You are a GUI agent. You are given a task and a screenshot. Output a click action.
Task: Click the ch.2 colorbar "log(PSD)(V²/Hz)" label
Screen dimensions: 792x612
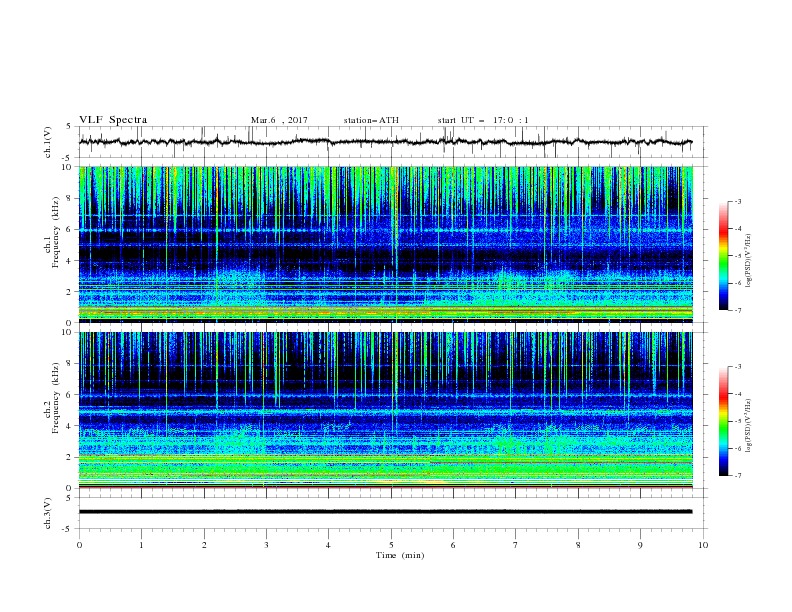click(749, 425)
